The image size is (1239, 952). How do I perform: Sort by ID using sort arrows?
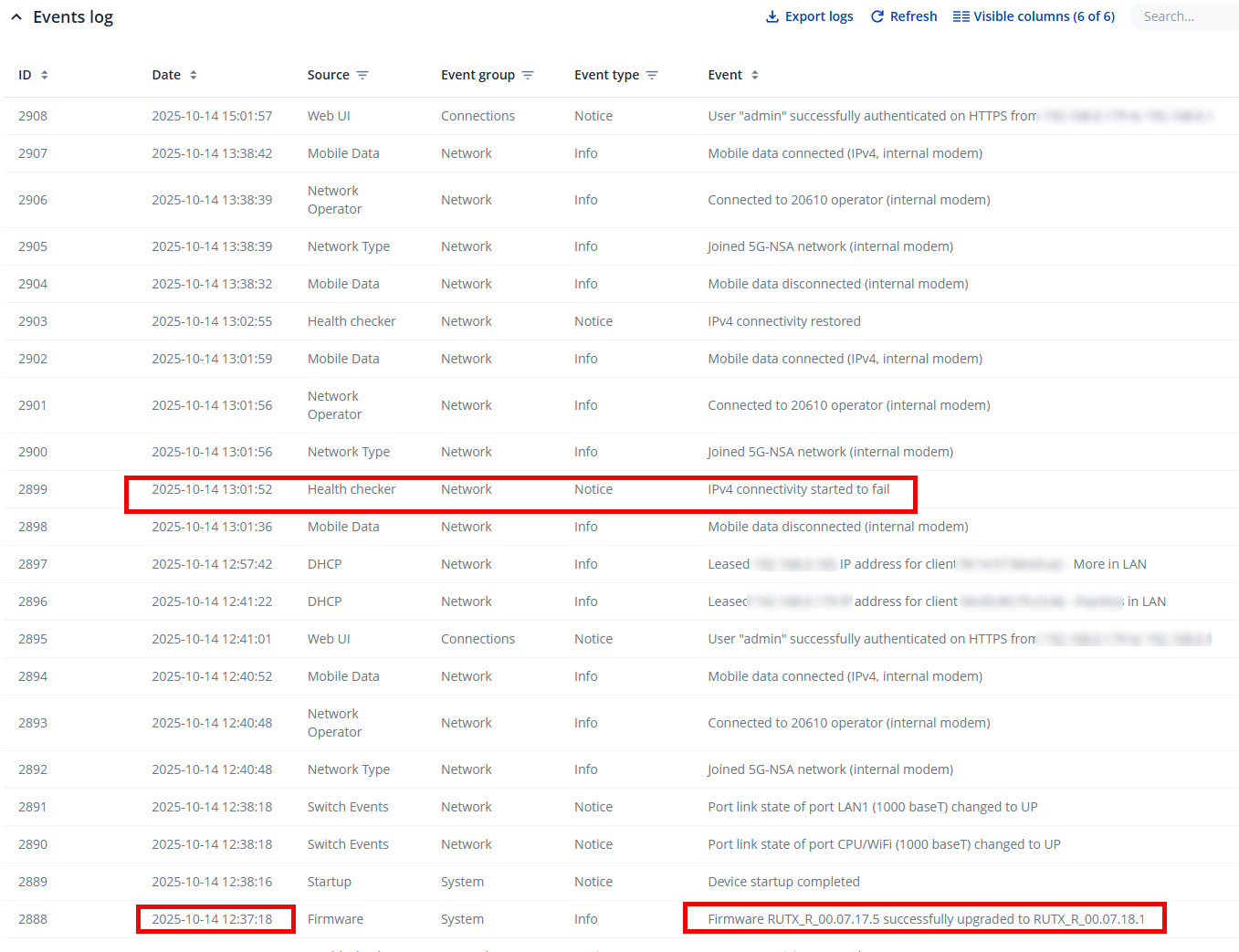(45, 75)
